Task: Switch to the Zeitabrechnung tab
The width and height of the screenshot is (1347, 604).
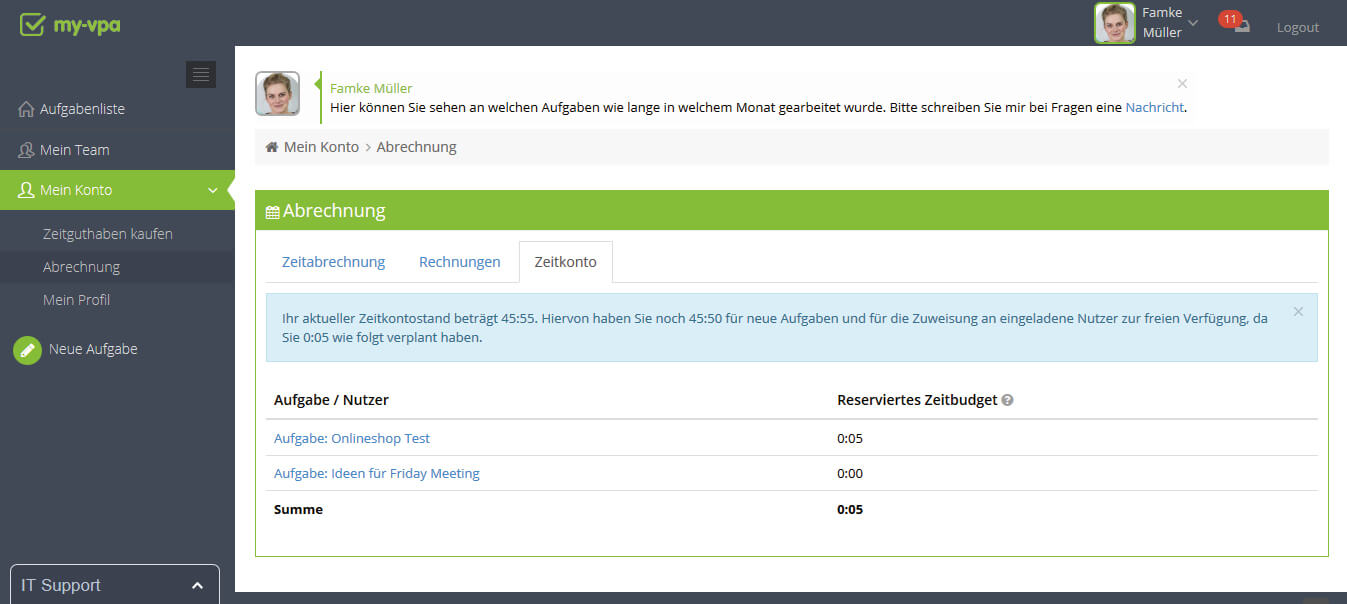Action: click(333, 262)
